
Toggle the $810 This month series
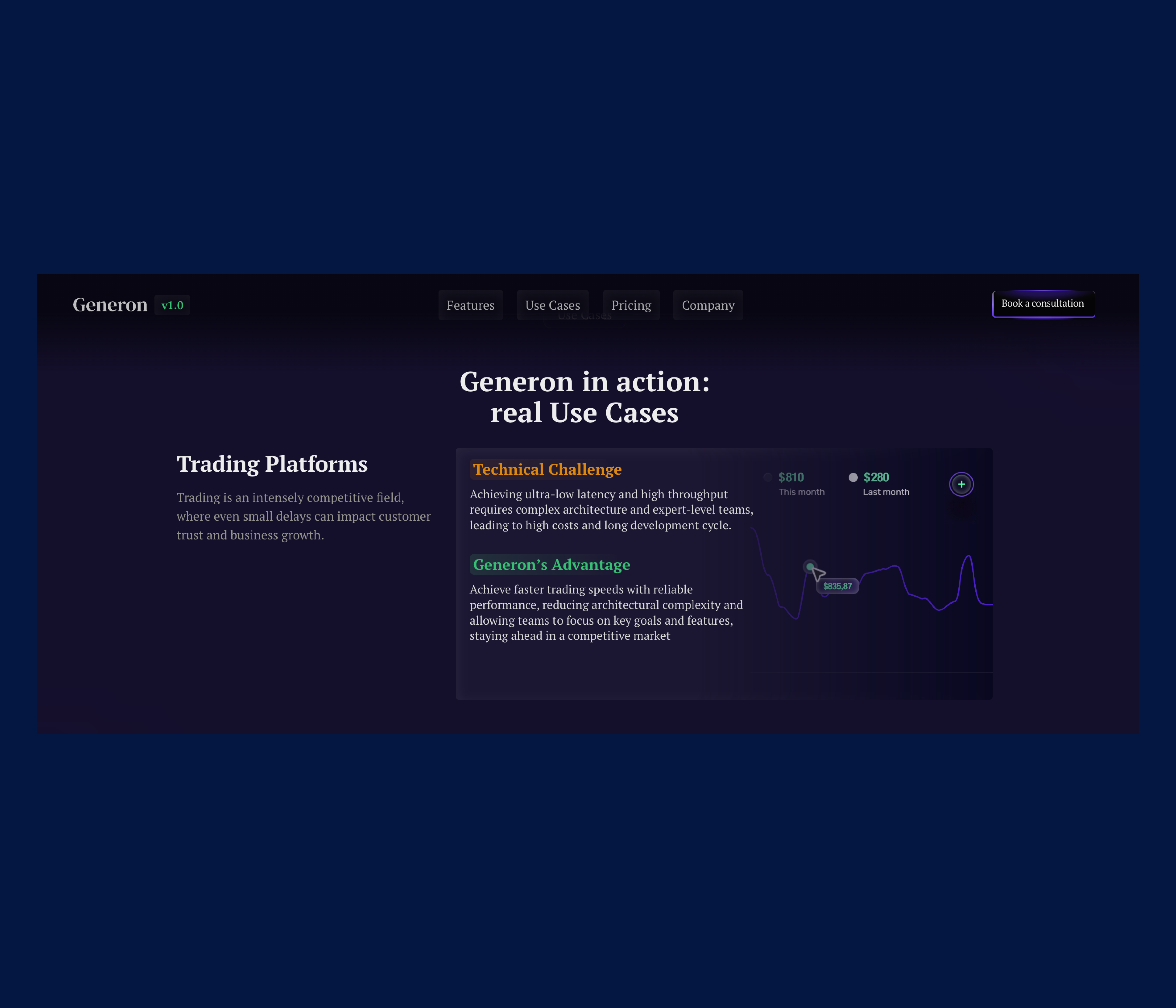(x=791, y=477)
